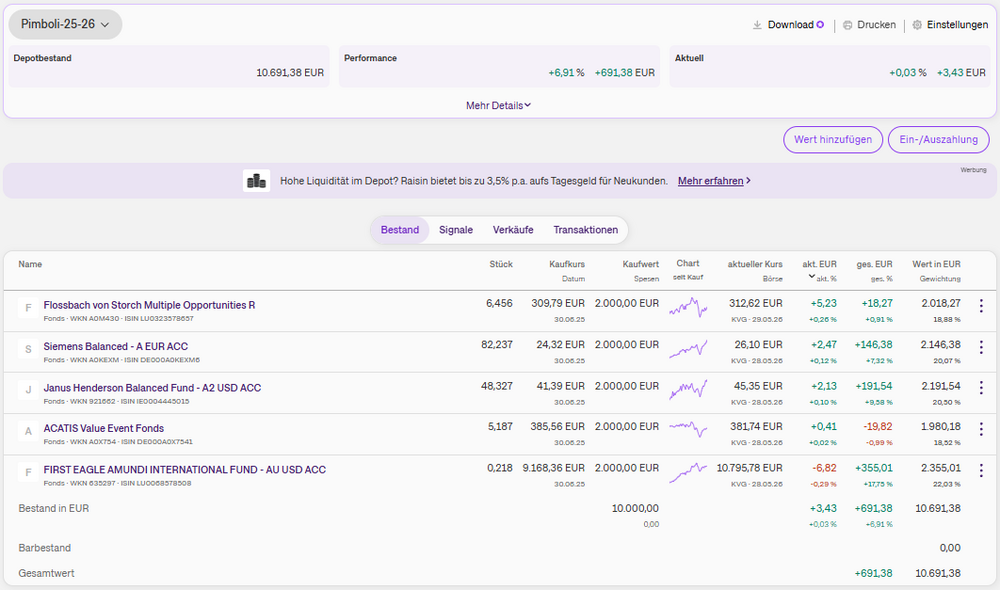
Task: Click the A avatar icon for ACATIS
Action: click(28, 431)
